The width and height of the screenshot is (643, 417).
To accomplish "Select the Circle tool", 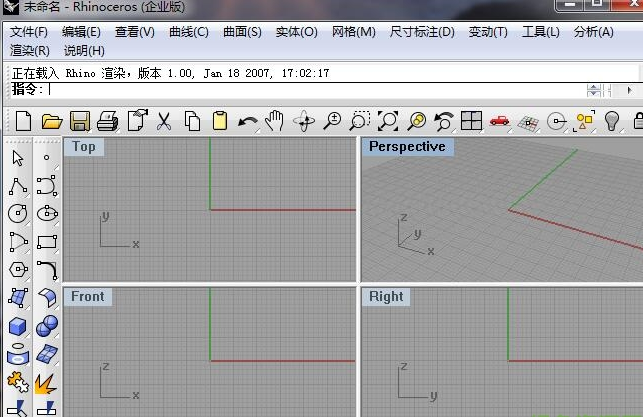I will 18,214.
